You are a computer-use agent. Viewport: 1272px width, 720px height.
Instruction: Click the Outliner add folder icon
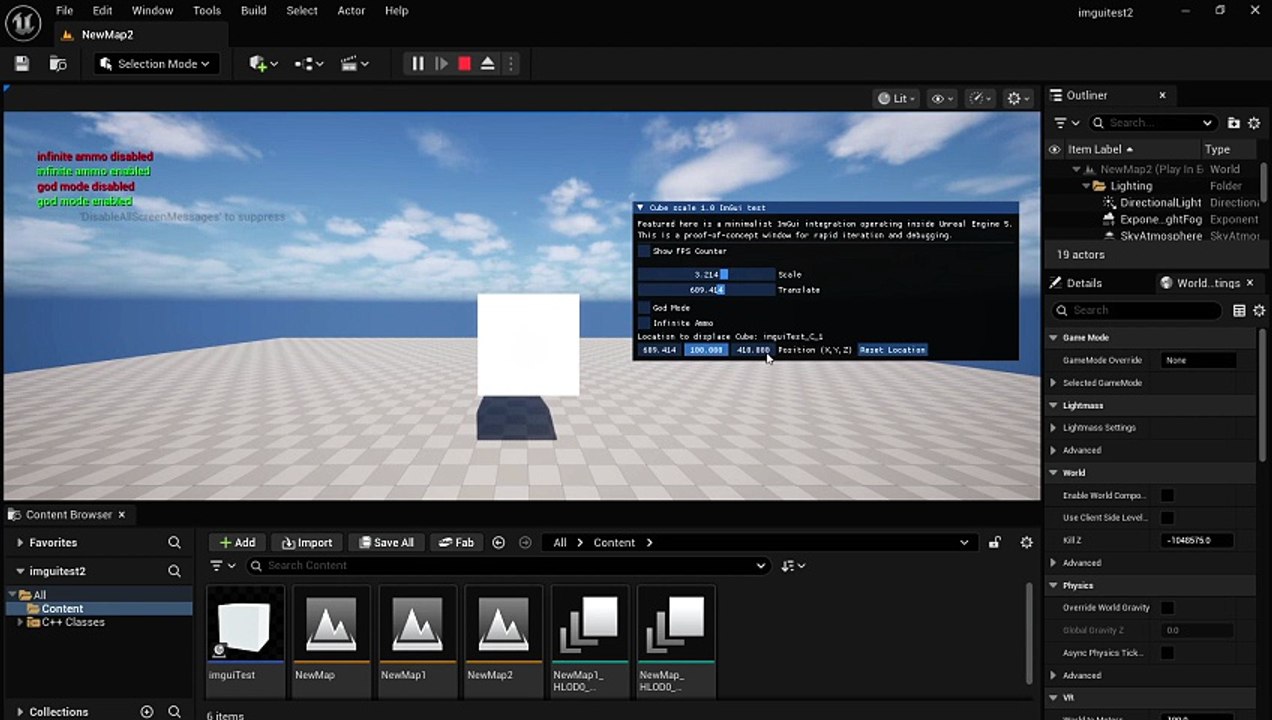[x=1233, y=123]
